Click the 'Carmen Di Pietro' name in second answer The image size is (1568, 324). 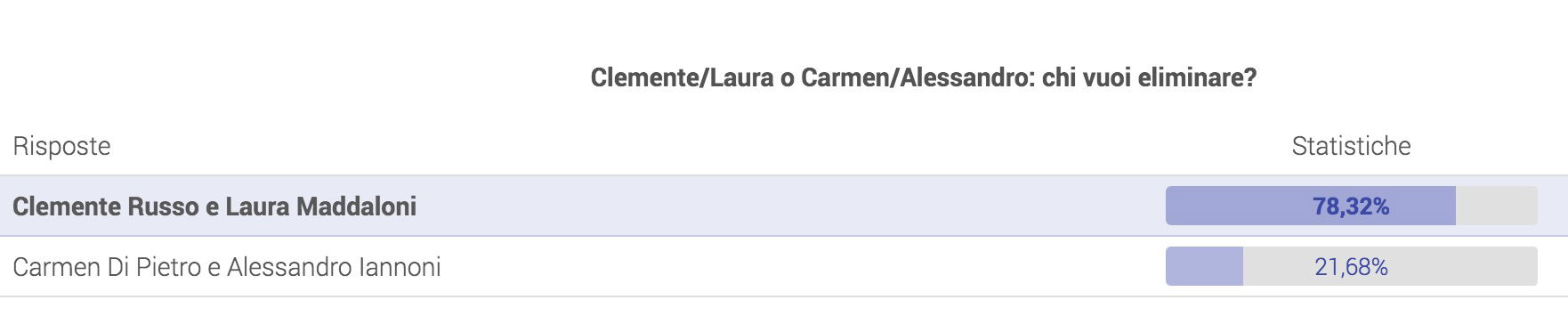tap(107, 267)
